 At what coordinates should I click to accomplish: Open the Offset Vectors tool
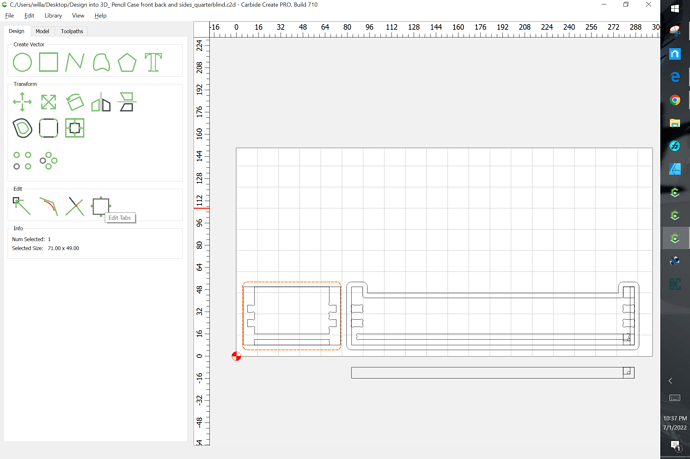point(22,128)
